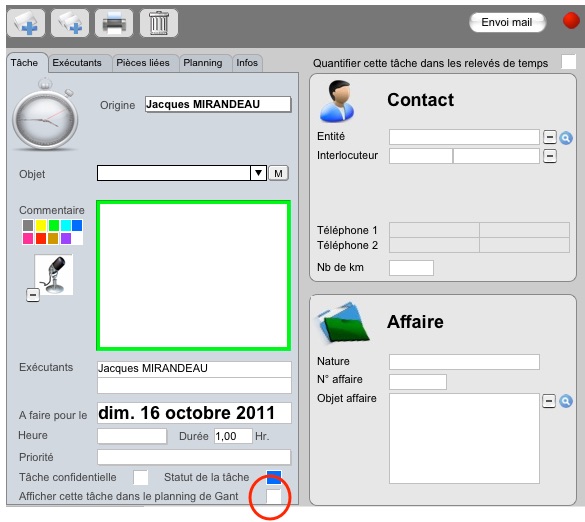
Task: Click the M button beside Objet
Action: pyautogui.click(x=278, y=174)
